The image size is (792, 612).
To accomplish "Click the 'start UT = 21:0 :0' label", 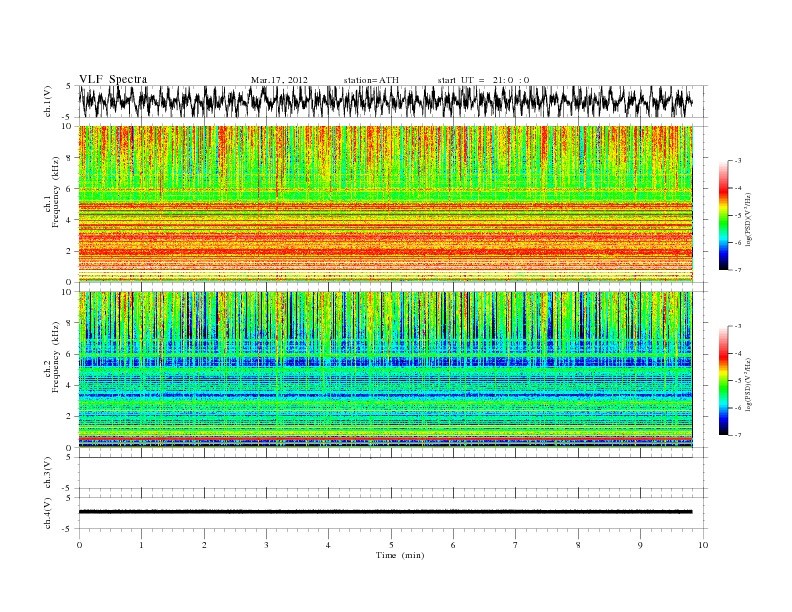I will [483, 80].
